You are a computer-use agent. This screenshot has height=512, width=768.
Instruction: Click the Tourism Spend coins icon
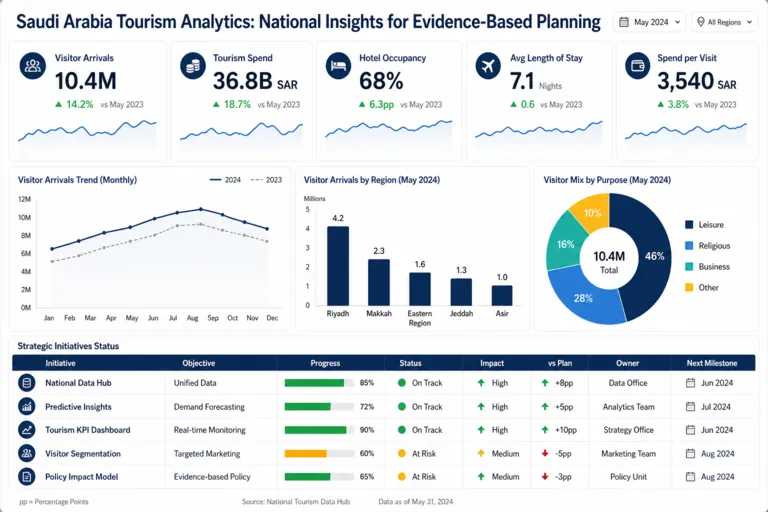tap(193, 66)
